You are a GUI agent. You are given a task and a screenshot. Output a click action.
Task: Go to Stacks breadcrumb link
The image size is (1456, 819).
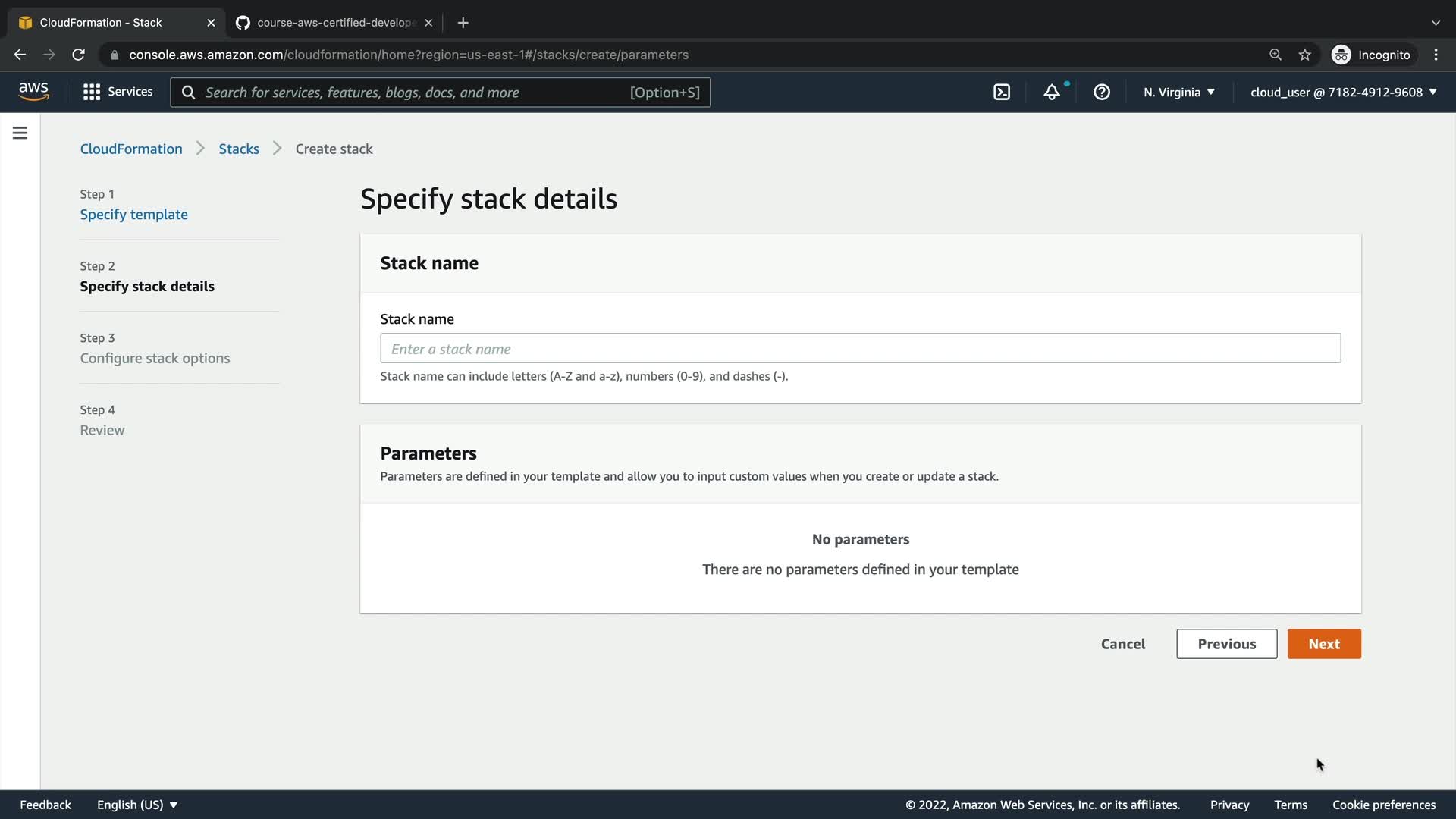[x=239, y=149]
